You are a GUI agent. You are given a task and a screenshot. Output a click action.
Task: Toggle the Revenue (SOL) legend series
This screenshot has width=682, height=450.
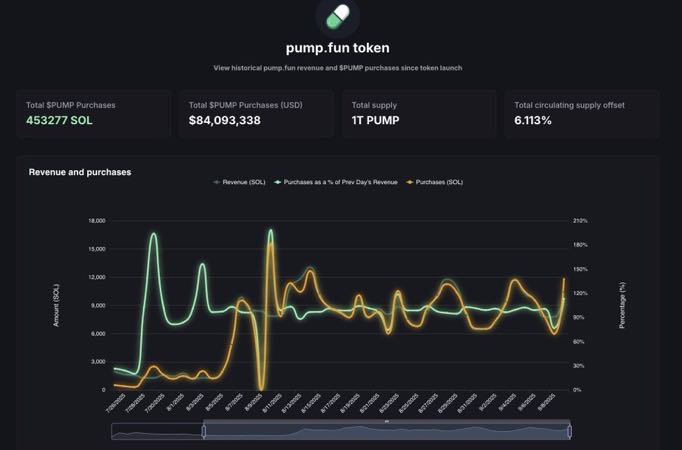tap(244, 182)
